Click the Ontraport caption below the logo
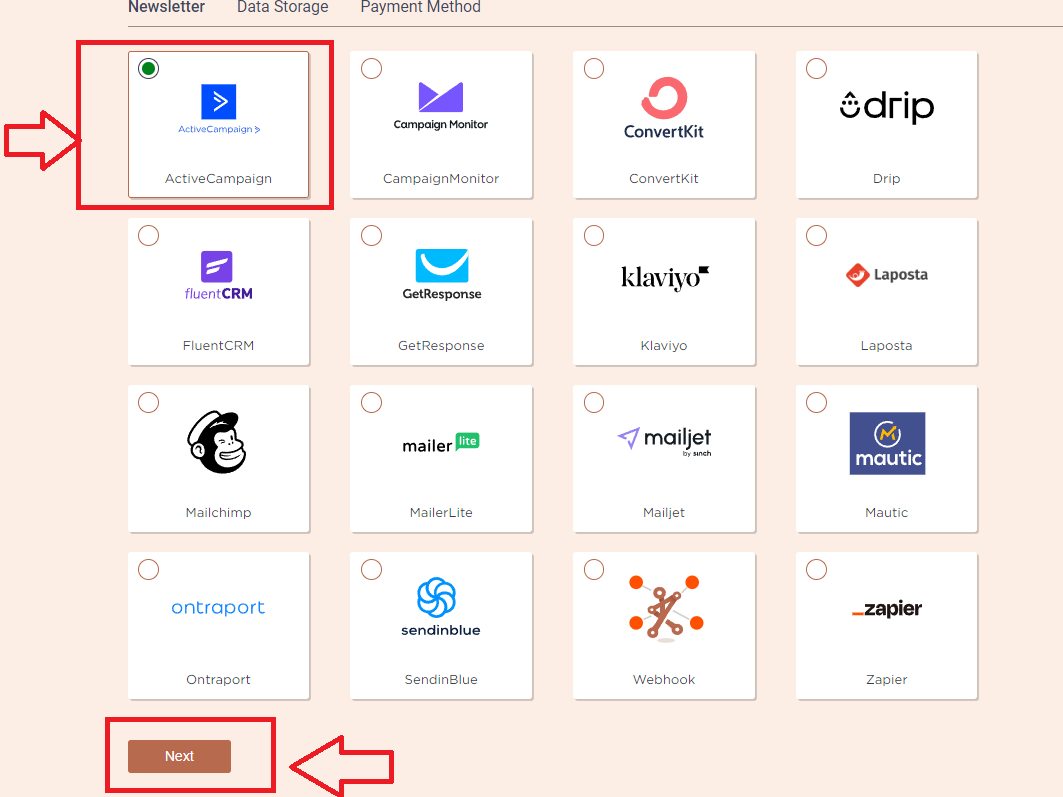This screenshot has height=797, width=1063. click(218, 679)
